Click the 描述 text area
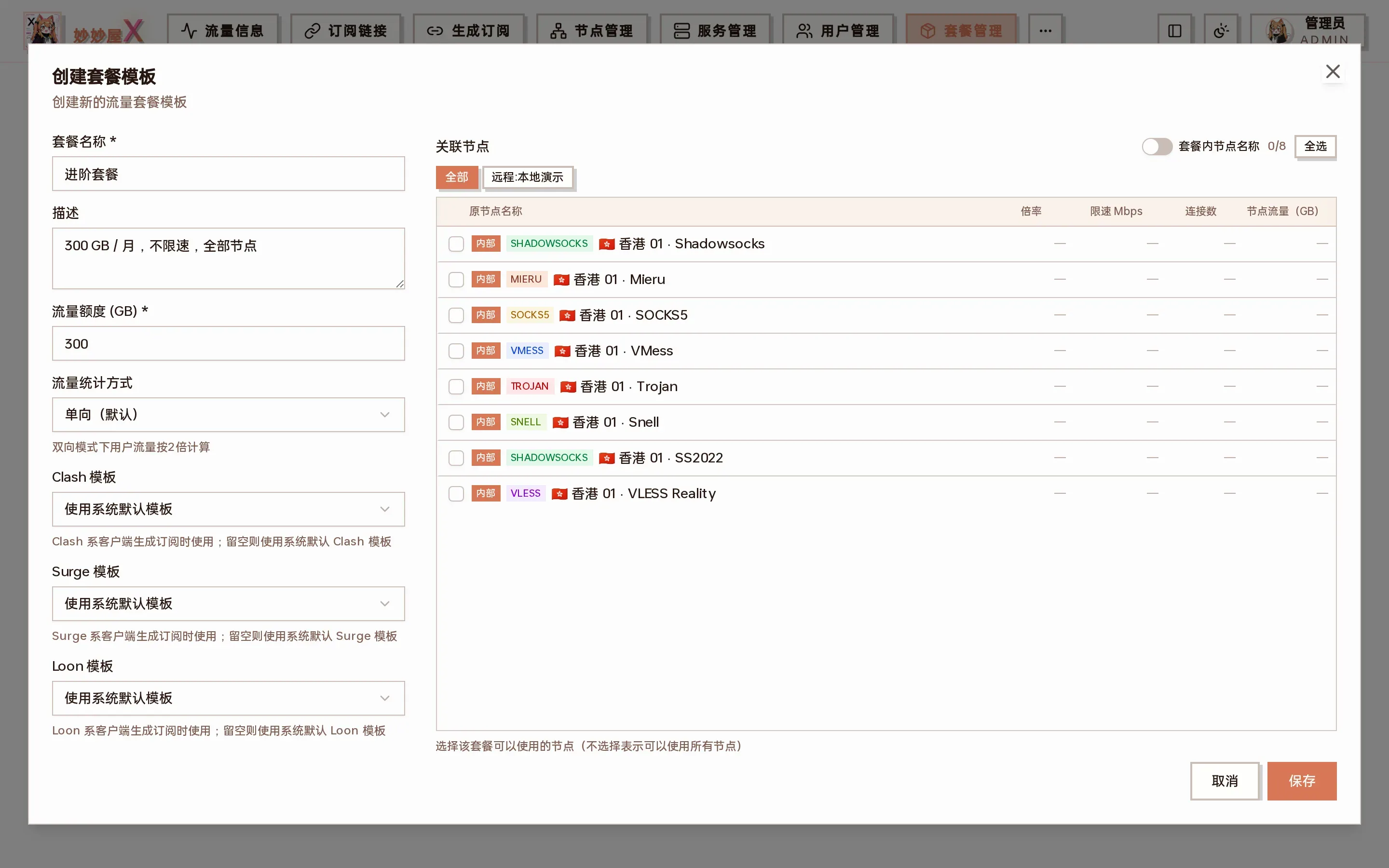Screen dimensions: 1389x868 coord(228,258)
